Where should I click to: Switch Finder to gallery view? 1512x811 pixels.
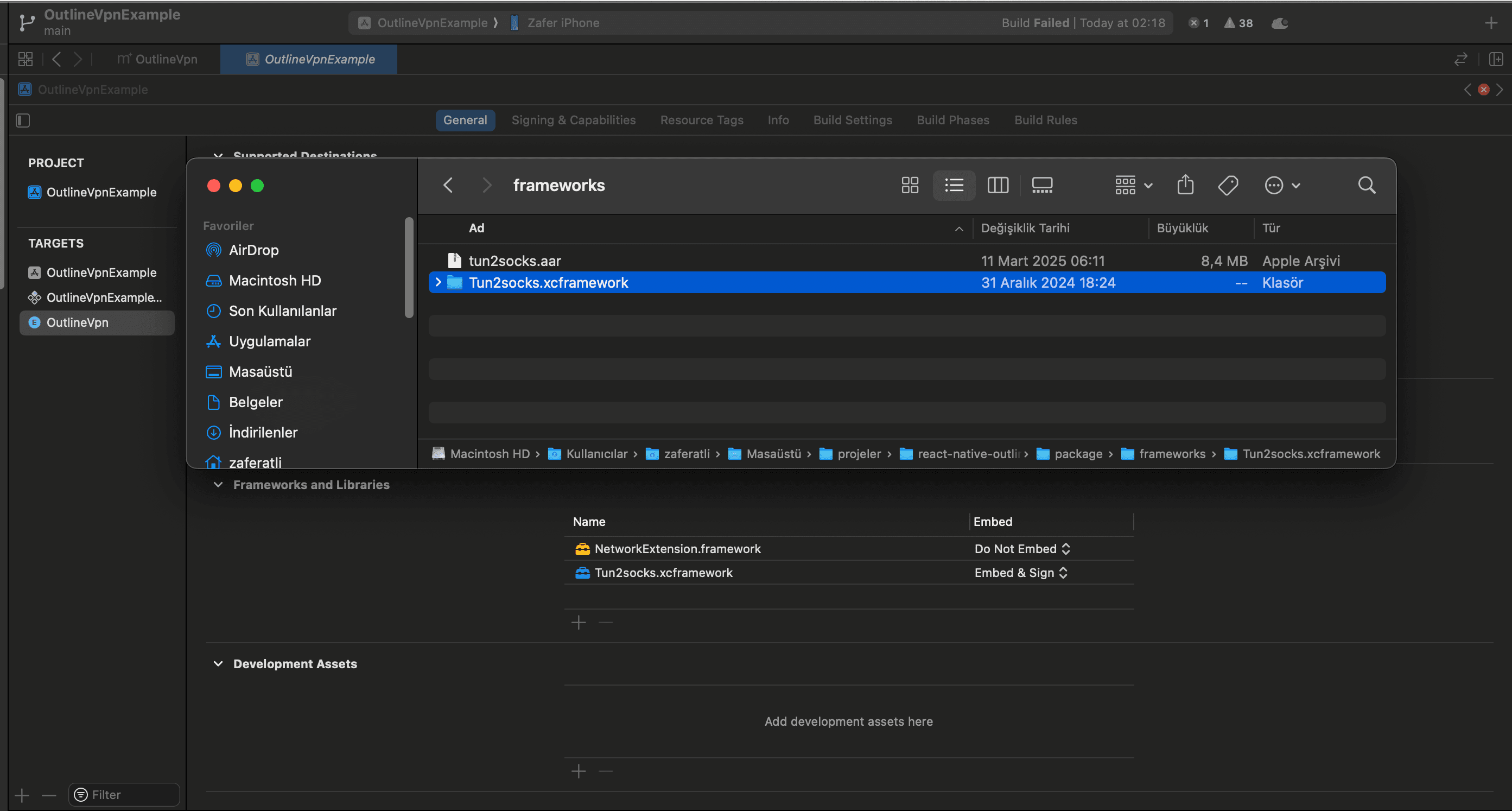point(1042,185)
